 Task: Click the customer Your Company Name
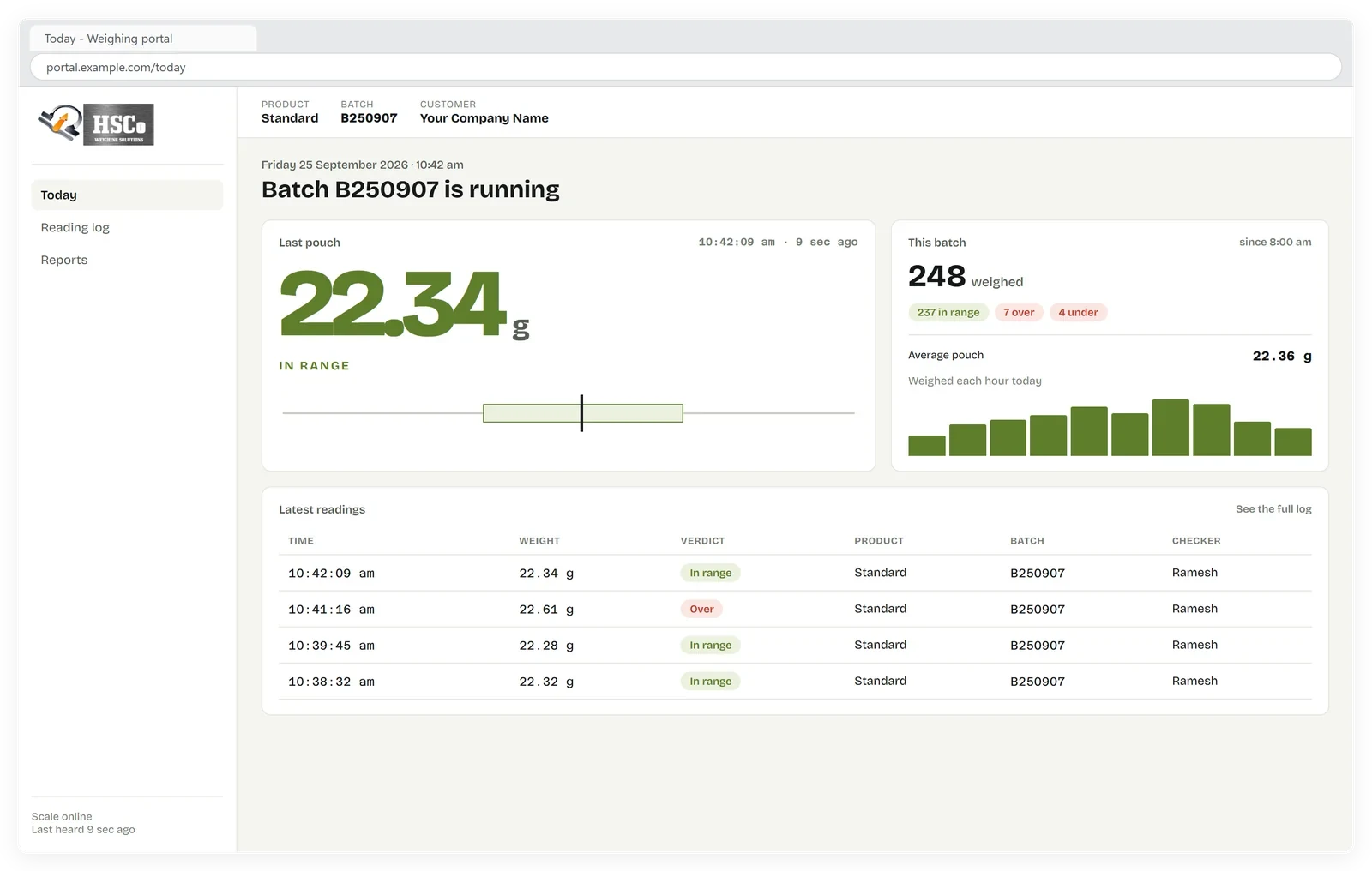click(x=484, y=118)
